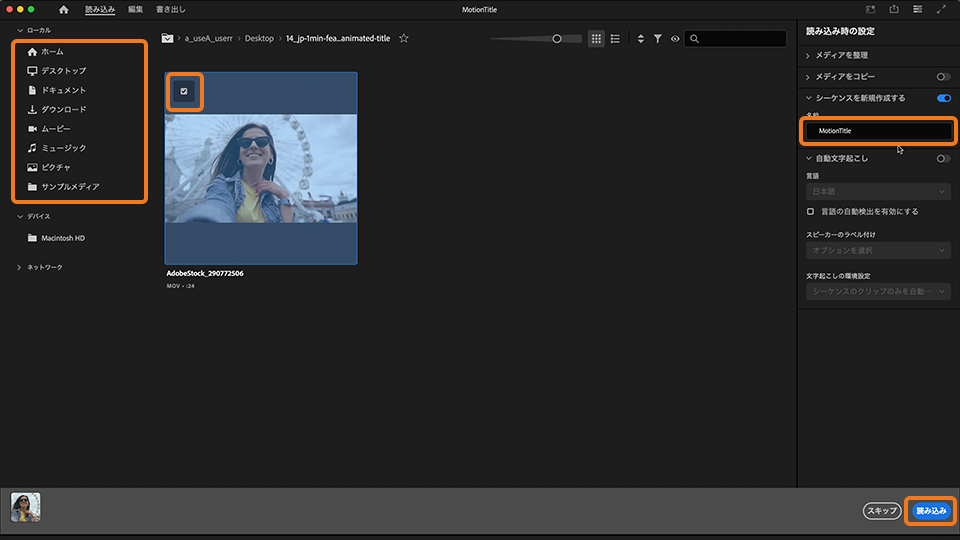Open the シーケンスのクリップのみを自動 dropdown
This screenshot has width=960, height=540.
pyautogui.click(x=878, y=291)
